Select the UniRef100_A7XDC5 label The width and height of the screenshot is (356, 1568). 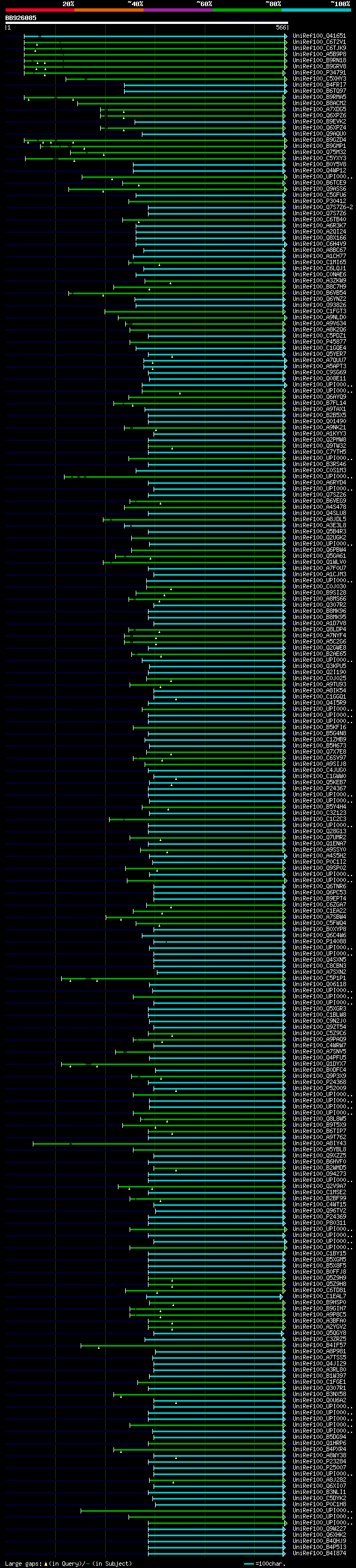tap(319, 109)
